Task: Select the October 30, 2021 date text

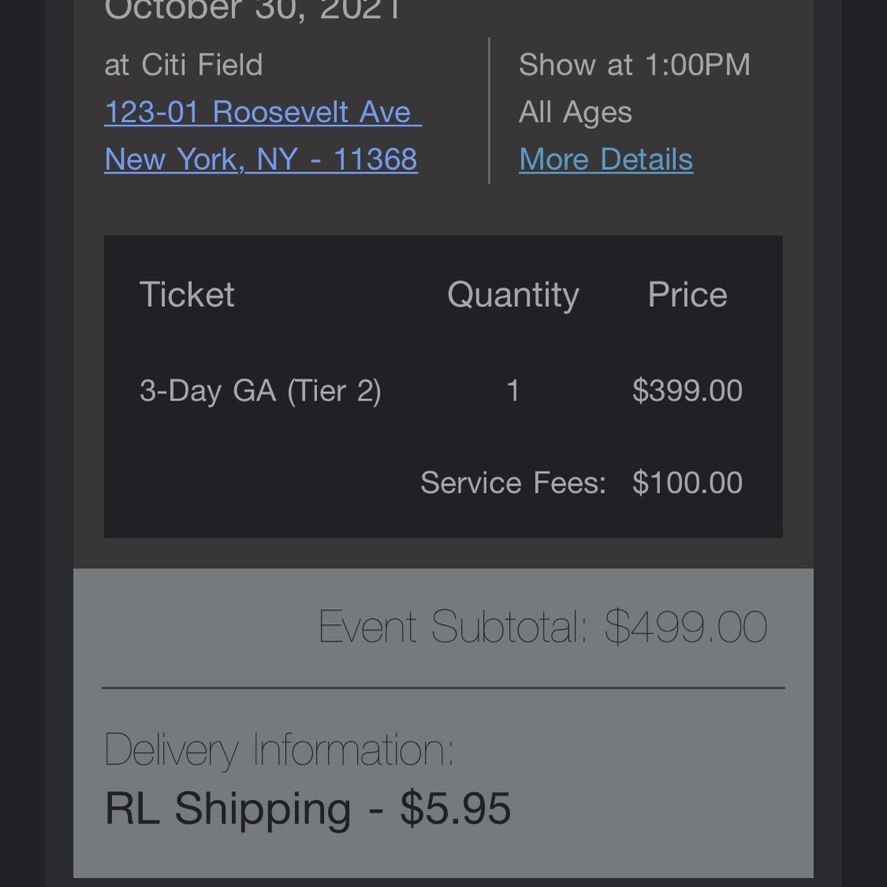Action: click(253, 10)
